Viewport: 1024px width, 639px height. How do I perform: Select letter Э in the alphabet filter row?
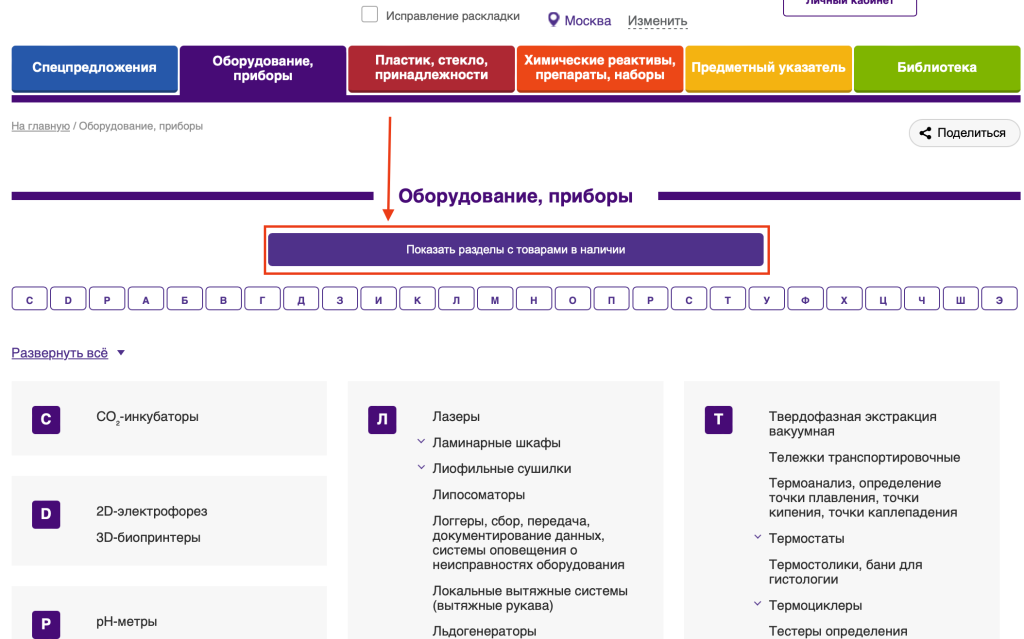tap(999, 299)
